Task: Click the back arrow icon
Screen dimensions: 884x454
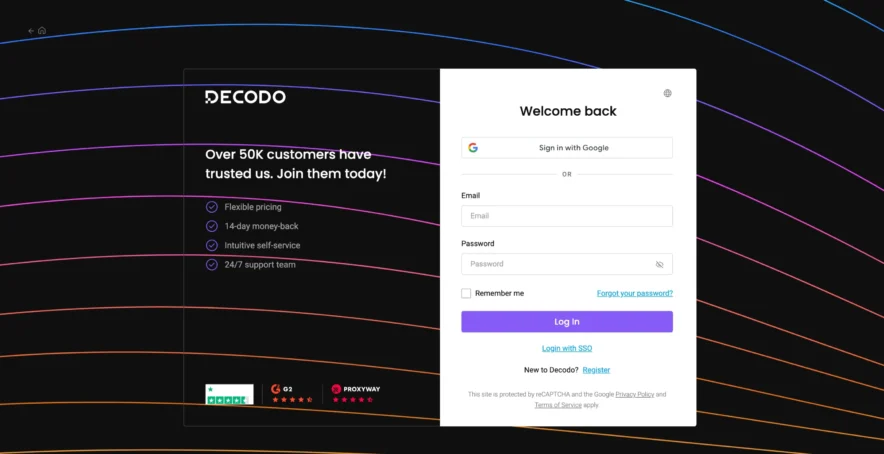Action: click(31, 31)
